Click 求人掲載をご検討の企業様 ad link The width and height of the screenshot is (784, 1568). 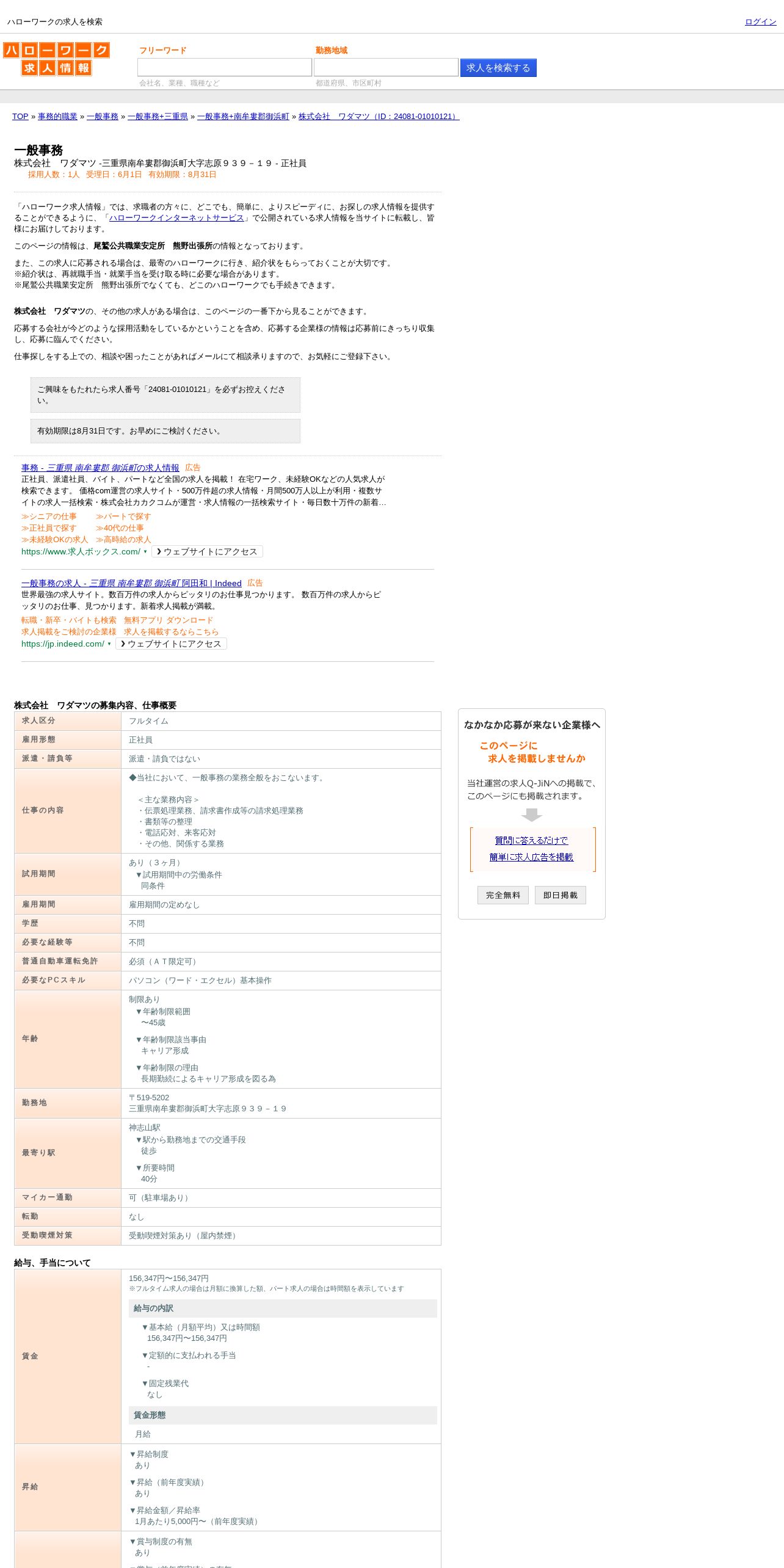(68, 632)
